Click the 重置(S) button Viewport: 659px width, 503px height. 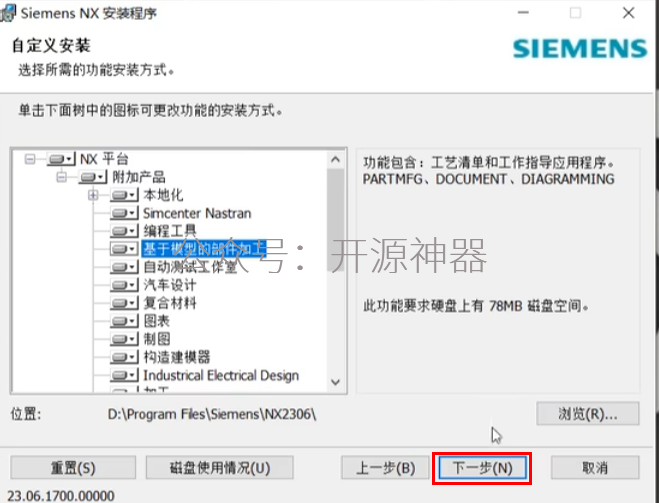73,468
